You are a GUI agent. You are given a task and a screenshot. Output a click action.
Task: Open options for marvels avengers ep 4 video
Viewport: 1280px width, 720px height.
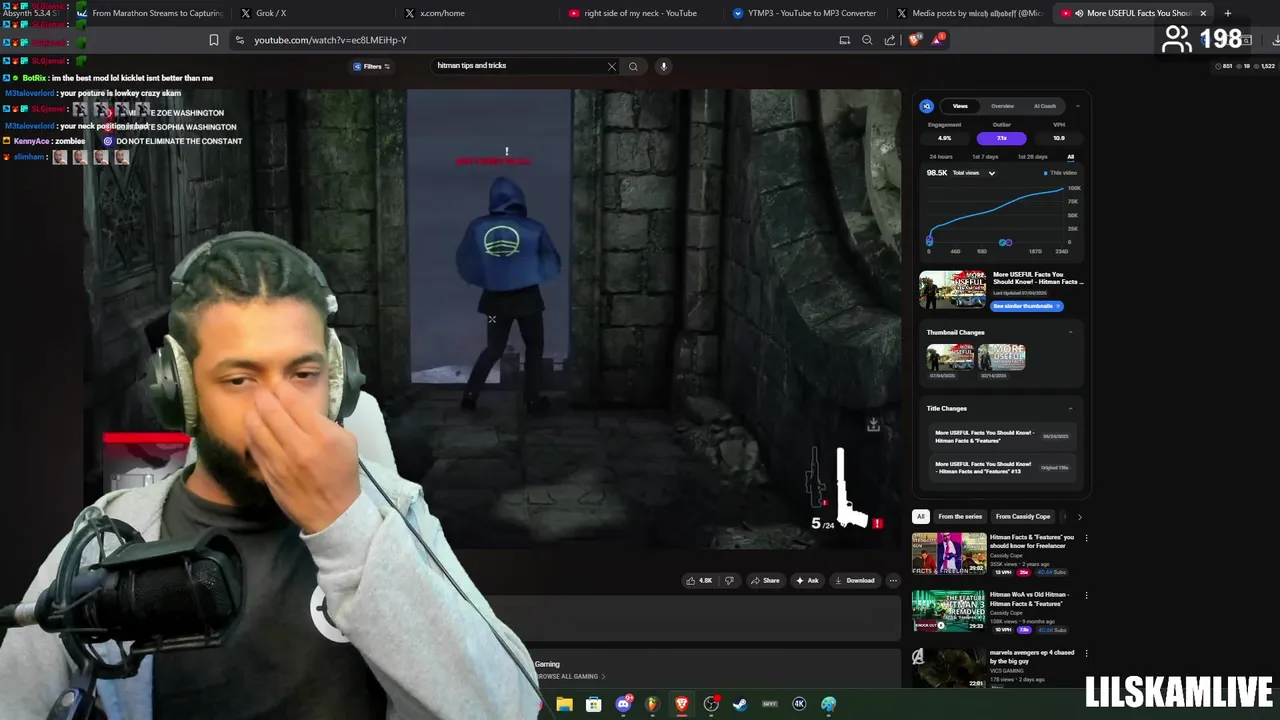(x=1086, y=653)
